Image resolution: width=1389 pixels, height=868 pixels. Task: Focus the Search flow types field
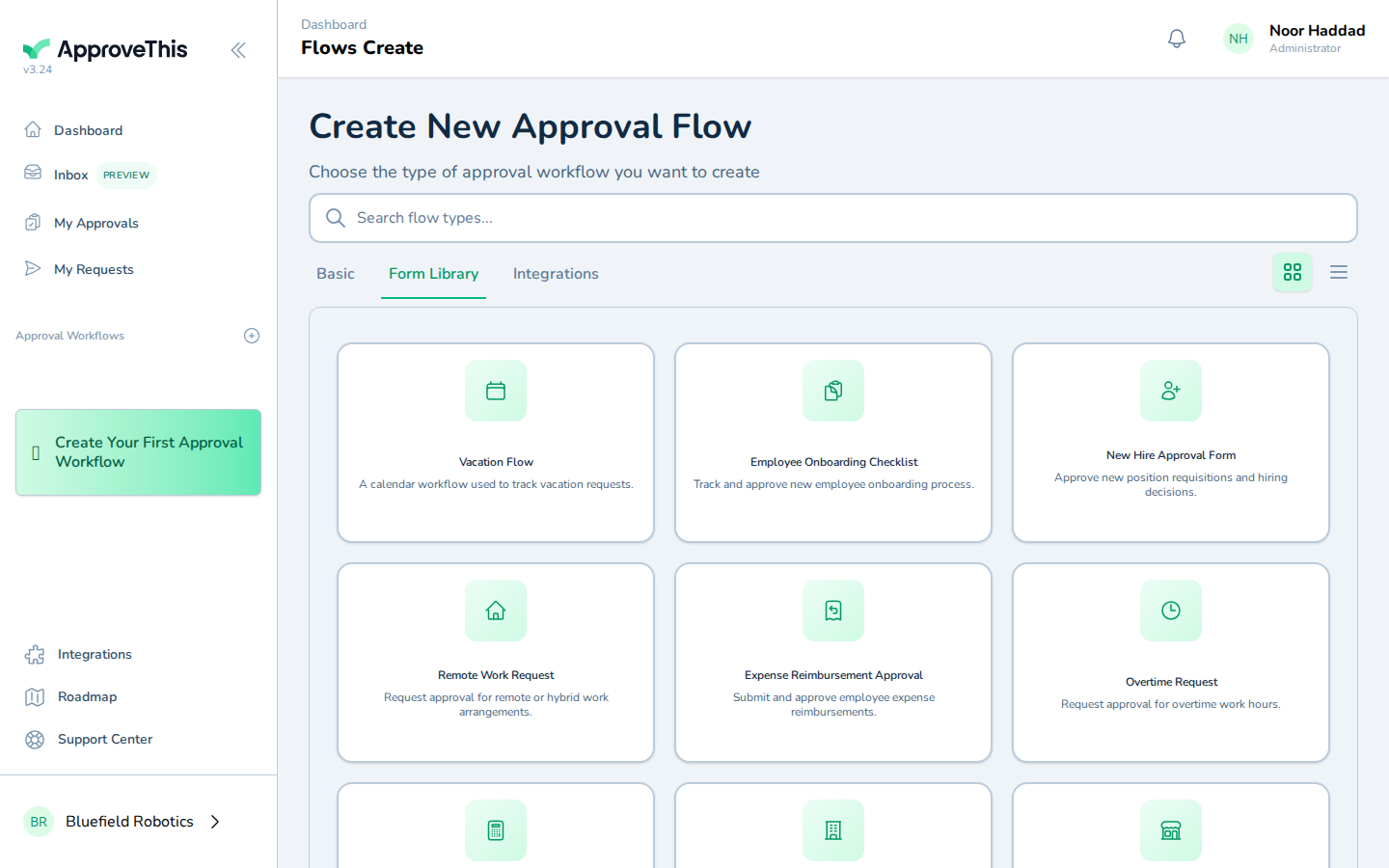833,218
